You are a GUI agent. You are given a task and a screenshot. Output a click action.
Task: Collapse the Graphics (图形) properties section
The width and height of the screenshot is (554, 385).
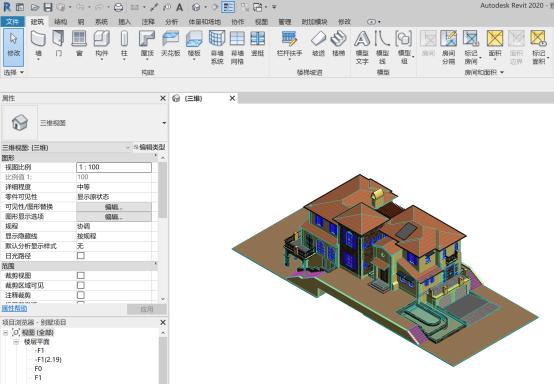coord(155,156)
